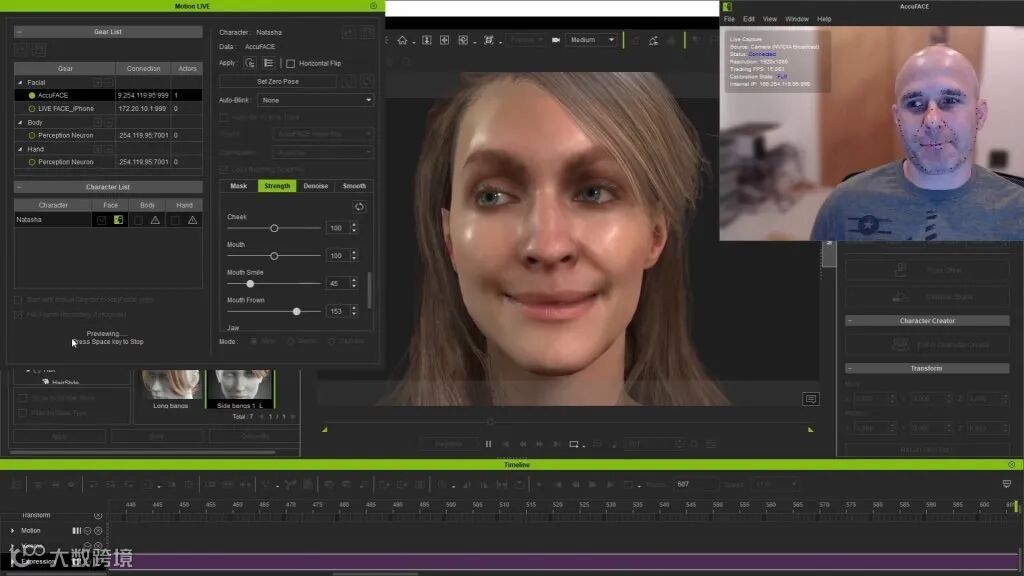Click the Set Zero Pose button
1024x576 pixels.
point(278,81)
